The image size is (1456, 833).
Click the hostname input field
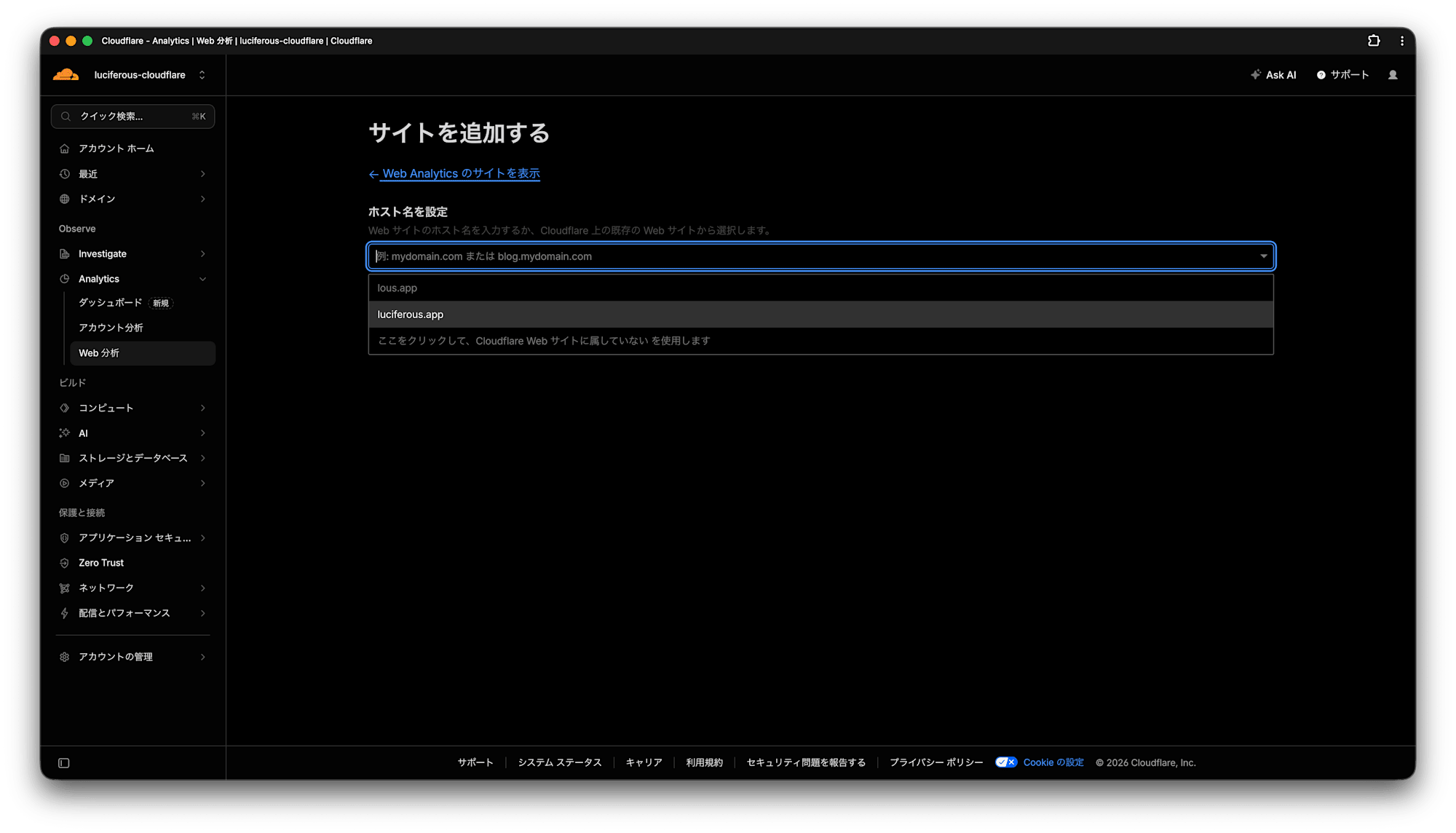[x=820, y=256]
